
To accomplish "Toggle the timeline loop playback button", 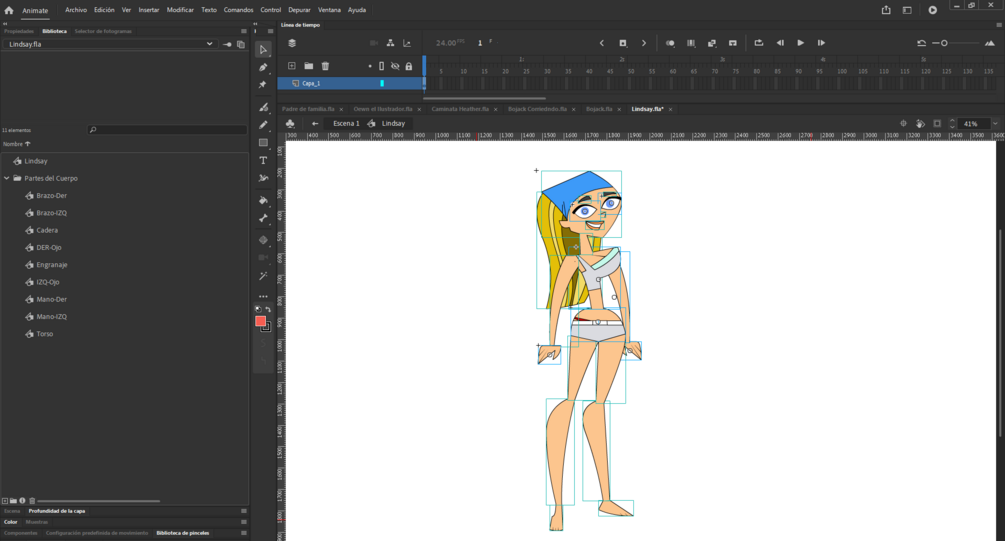I will click(x=758, y=43).
